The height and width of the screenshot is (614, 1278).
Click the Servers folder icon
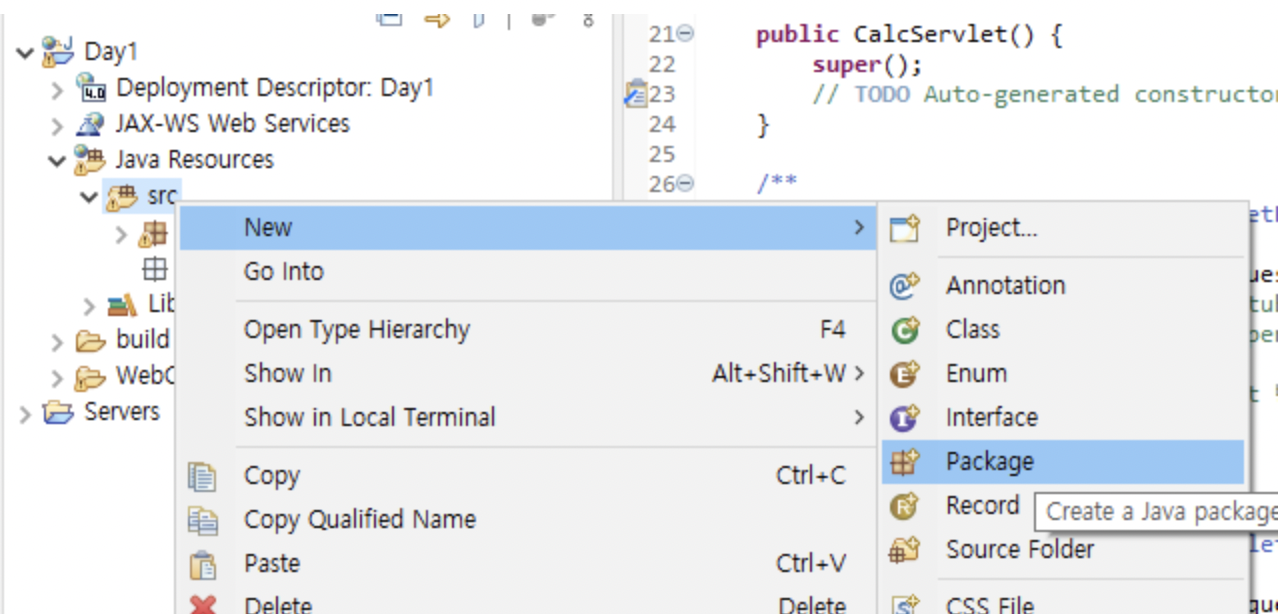pyautogui.click(x=59, y=412)
